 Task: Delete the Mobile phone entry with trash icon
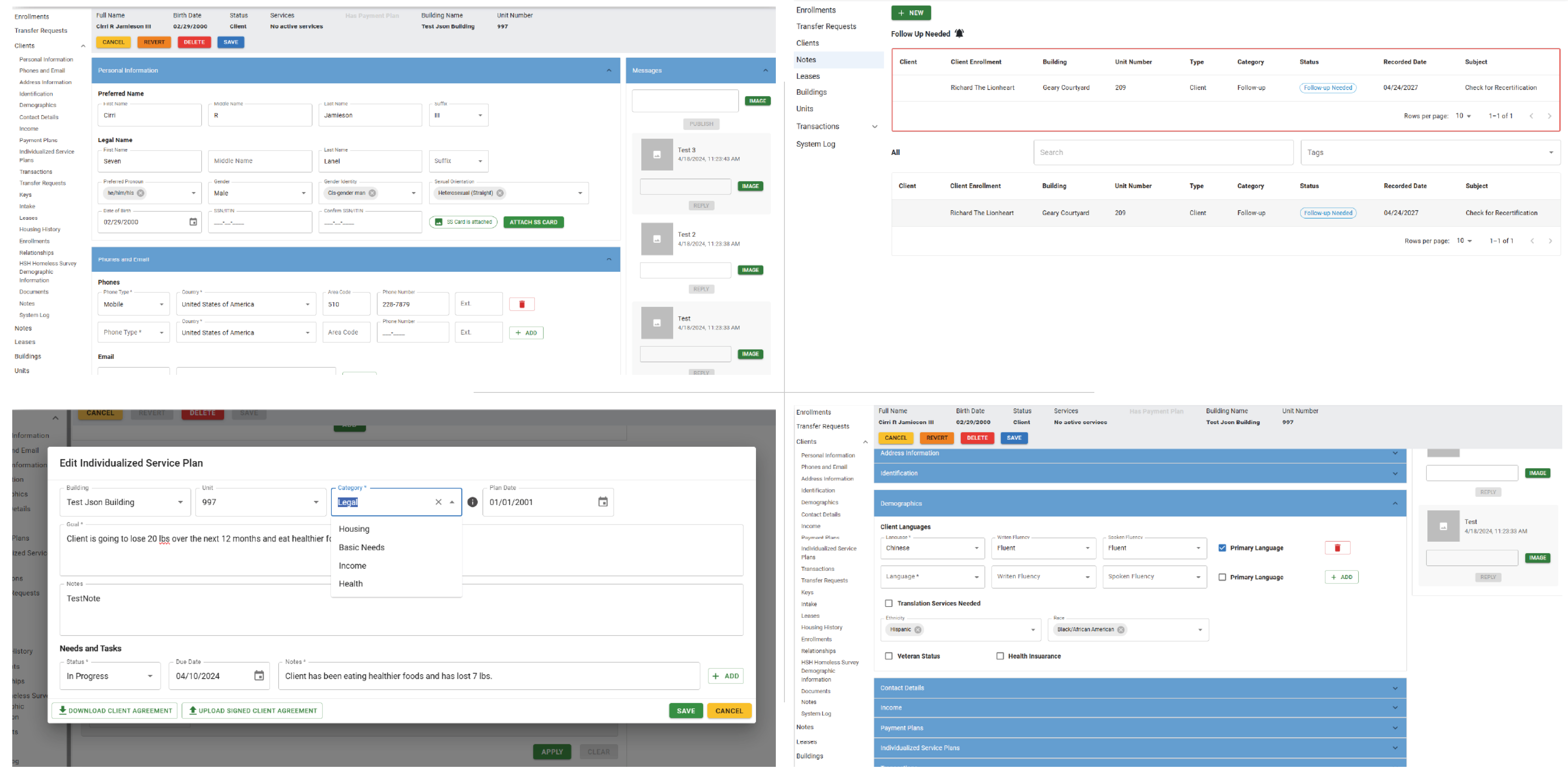[522, 304]
